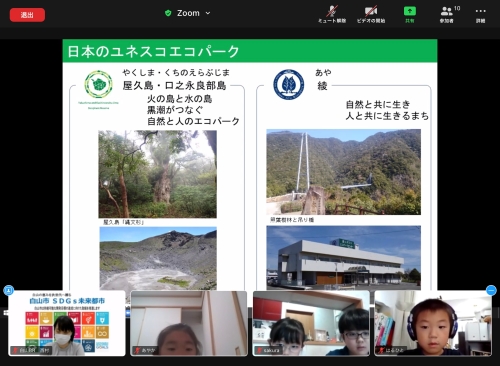500x366 pixels.
Task: Open the more options three-dots menu
Action: point(480,14)
